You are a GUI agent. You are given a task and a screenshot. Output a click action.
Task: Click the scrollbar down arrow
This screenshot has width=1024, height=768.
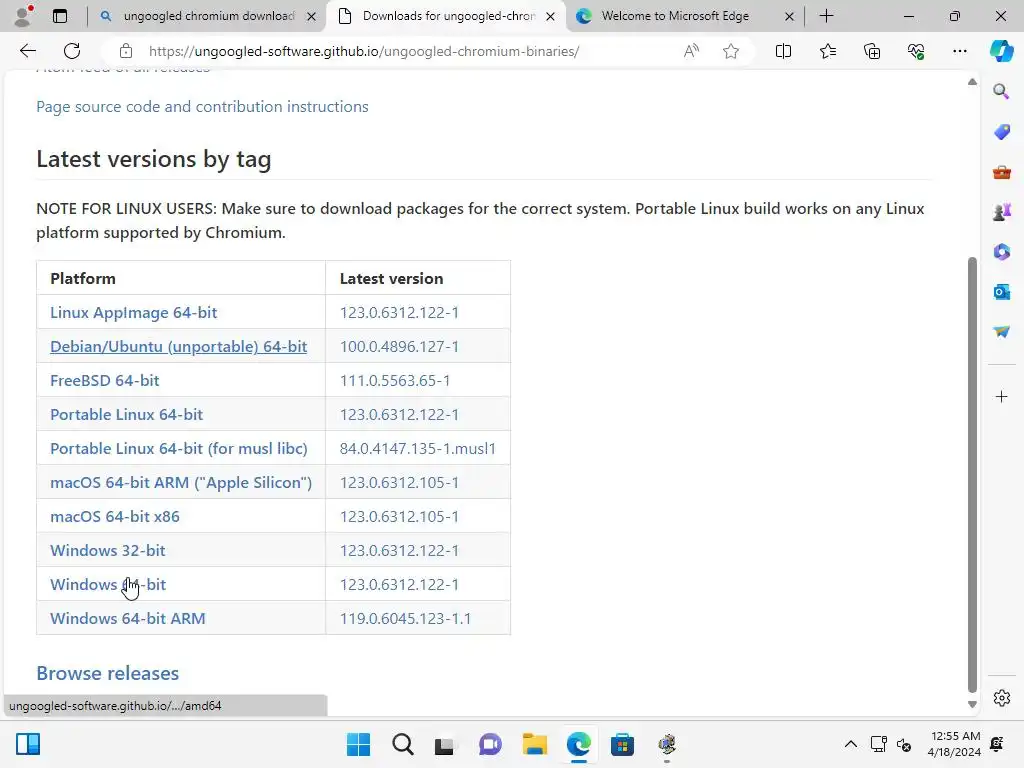(x=972, y=704)
